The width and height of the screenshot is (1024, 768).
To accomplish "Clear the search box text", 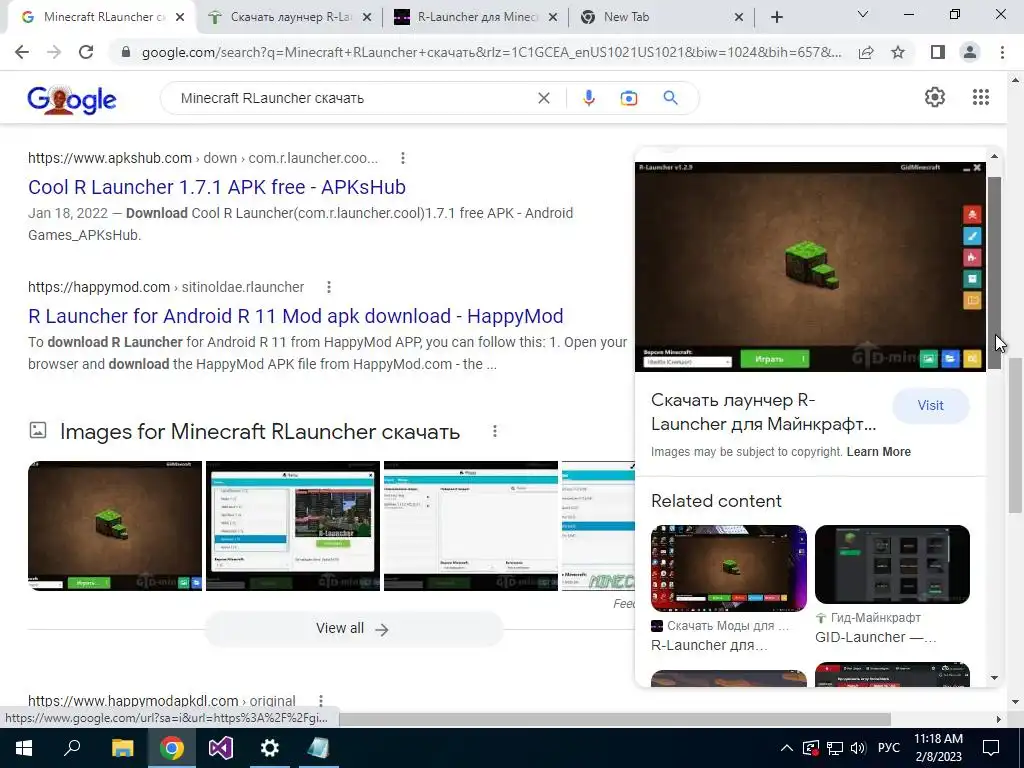I will 543,98.
